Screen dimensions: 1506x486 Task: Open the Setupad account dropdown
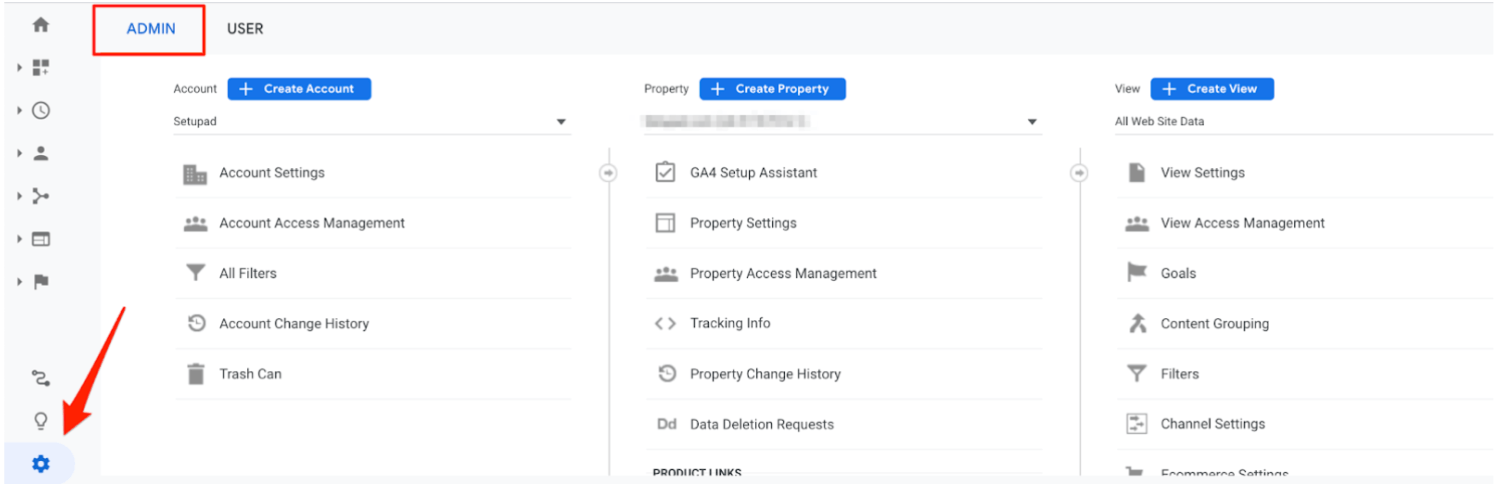point(371,122)
